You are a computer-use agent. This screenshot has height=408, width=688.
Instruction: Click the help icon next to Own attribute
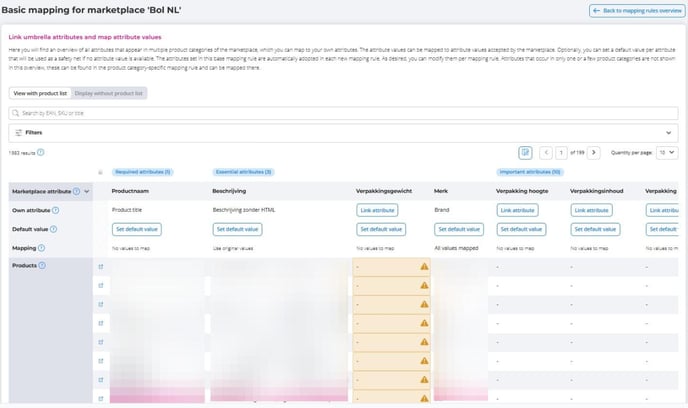55,210
